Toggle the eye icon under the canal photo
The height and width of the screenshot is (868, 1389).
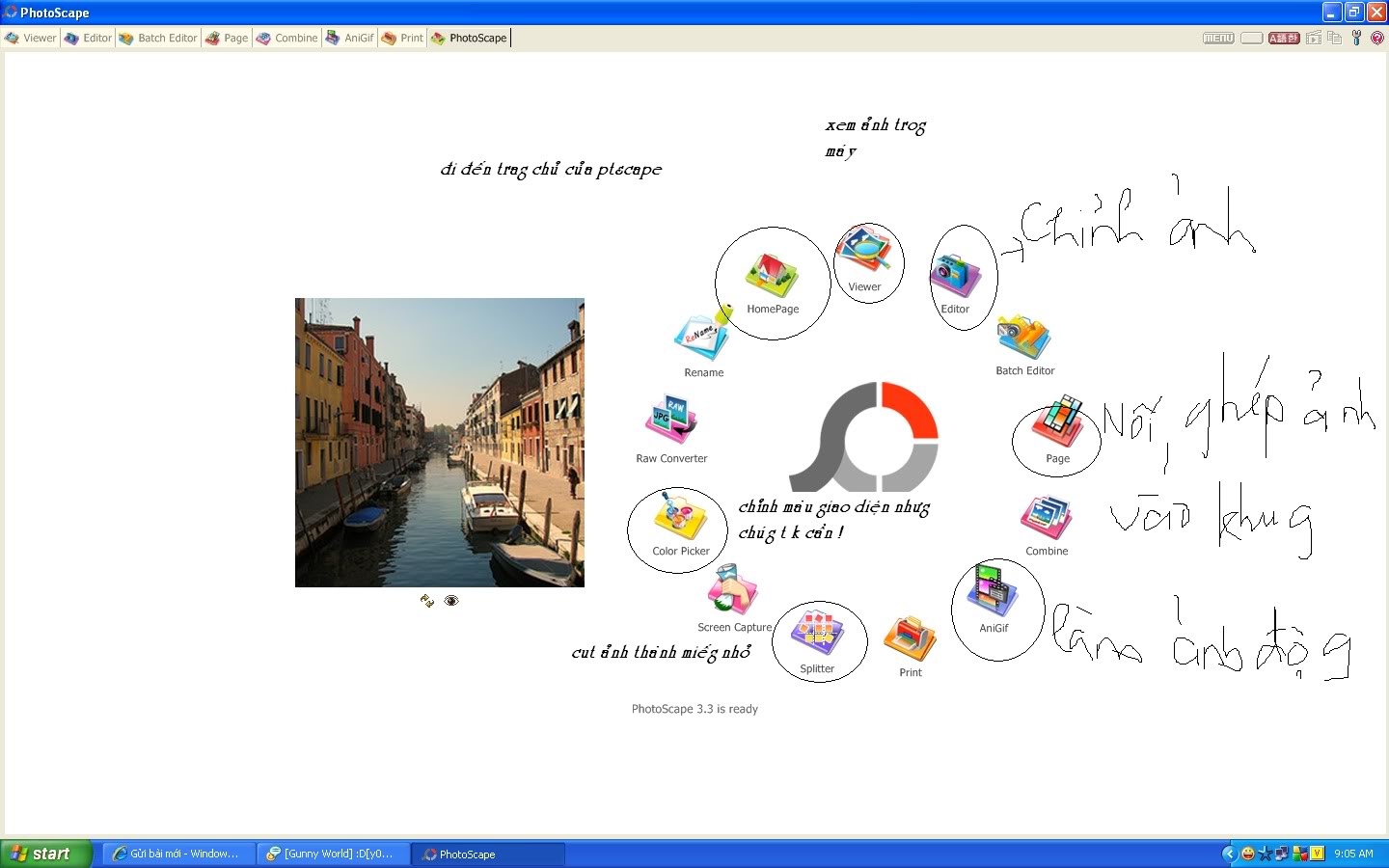pyautogui.click(x=451, y=601)
